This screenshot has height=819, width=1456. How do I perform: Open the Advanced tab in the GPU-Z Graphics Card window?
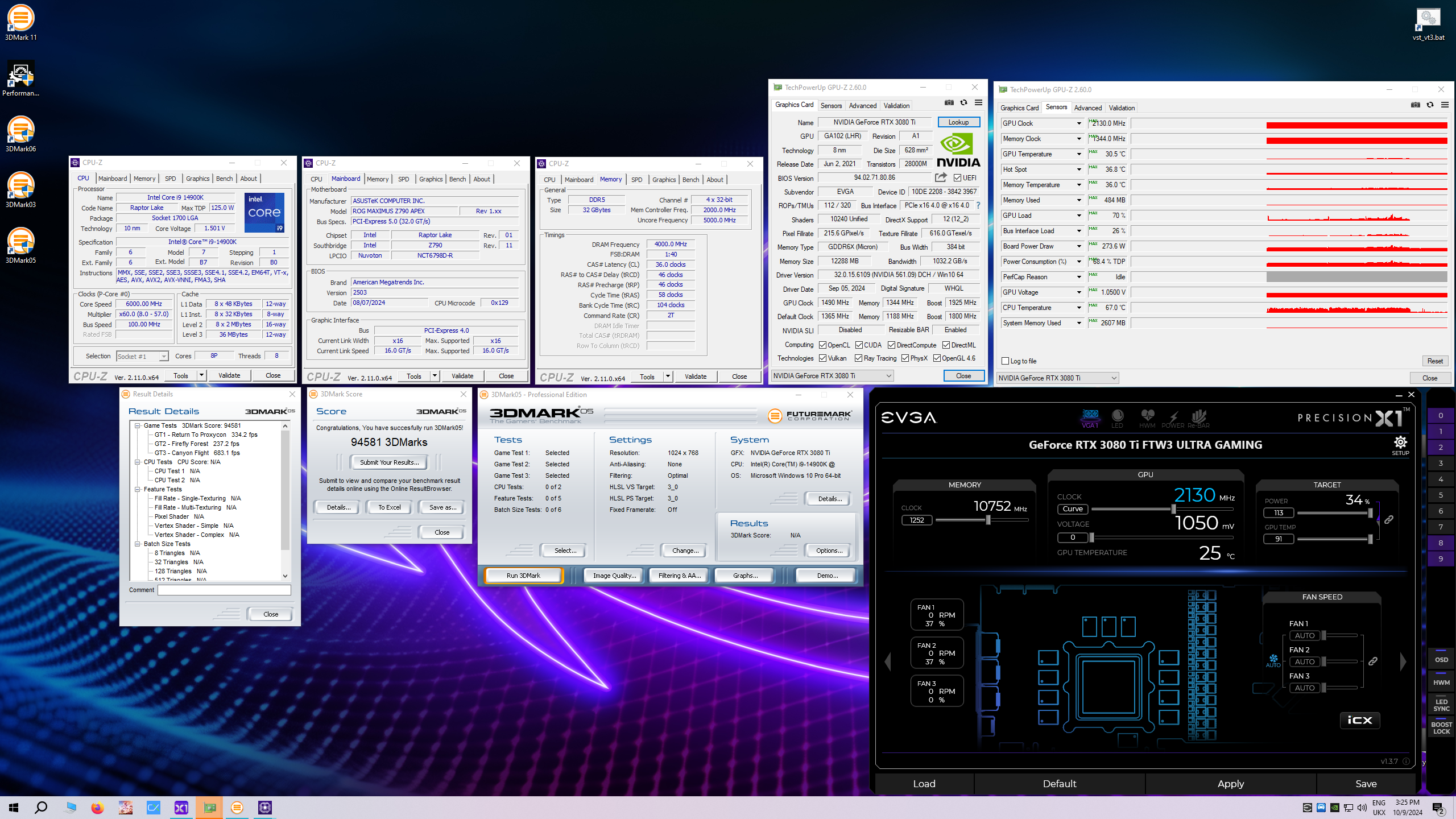tap(862, 106)
